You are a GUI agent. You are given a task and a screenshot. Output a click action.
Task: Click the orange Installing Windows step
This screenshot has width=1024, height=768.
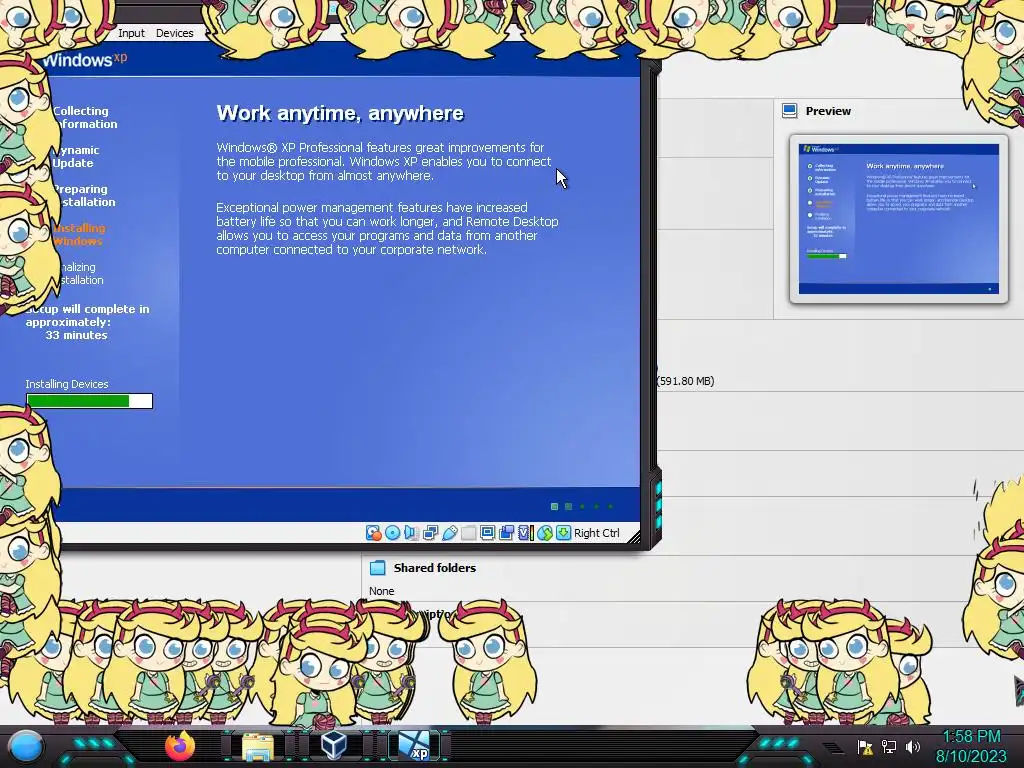pyautogui.click(x=79, y=234)
